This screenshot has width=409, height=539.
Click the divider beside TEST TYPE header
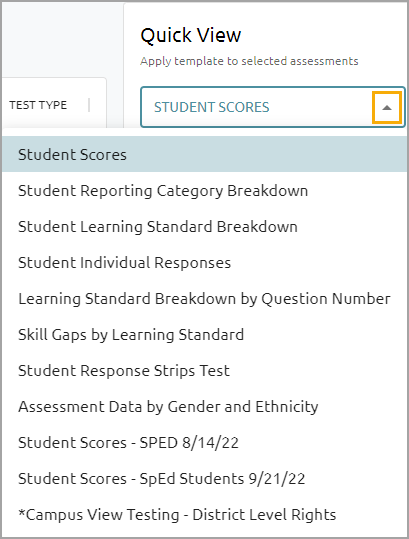click(89, 105)
